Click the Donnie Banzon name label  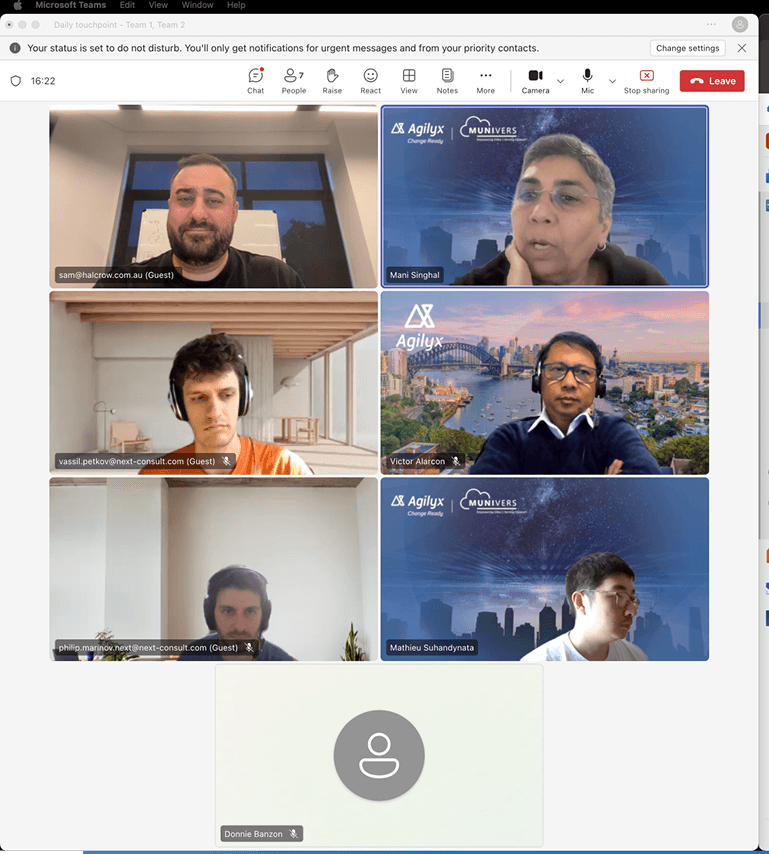(253, 834)
